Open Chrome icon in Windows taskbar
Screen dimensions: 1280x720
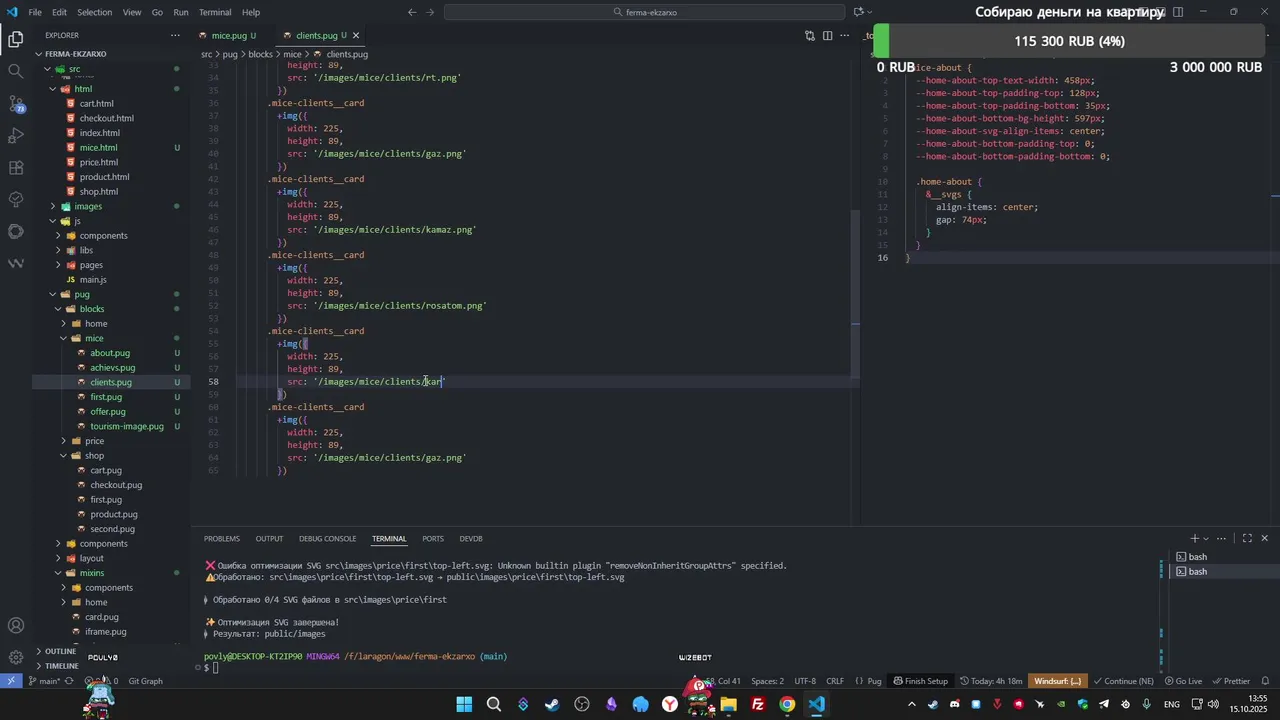pyautogui.click(x=787, y=705)
